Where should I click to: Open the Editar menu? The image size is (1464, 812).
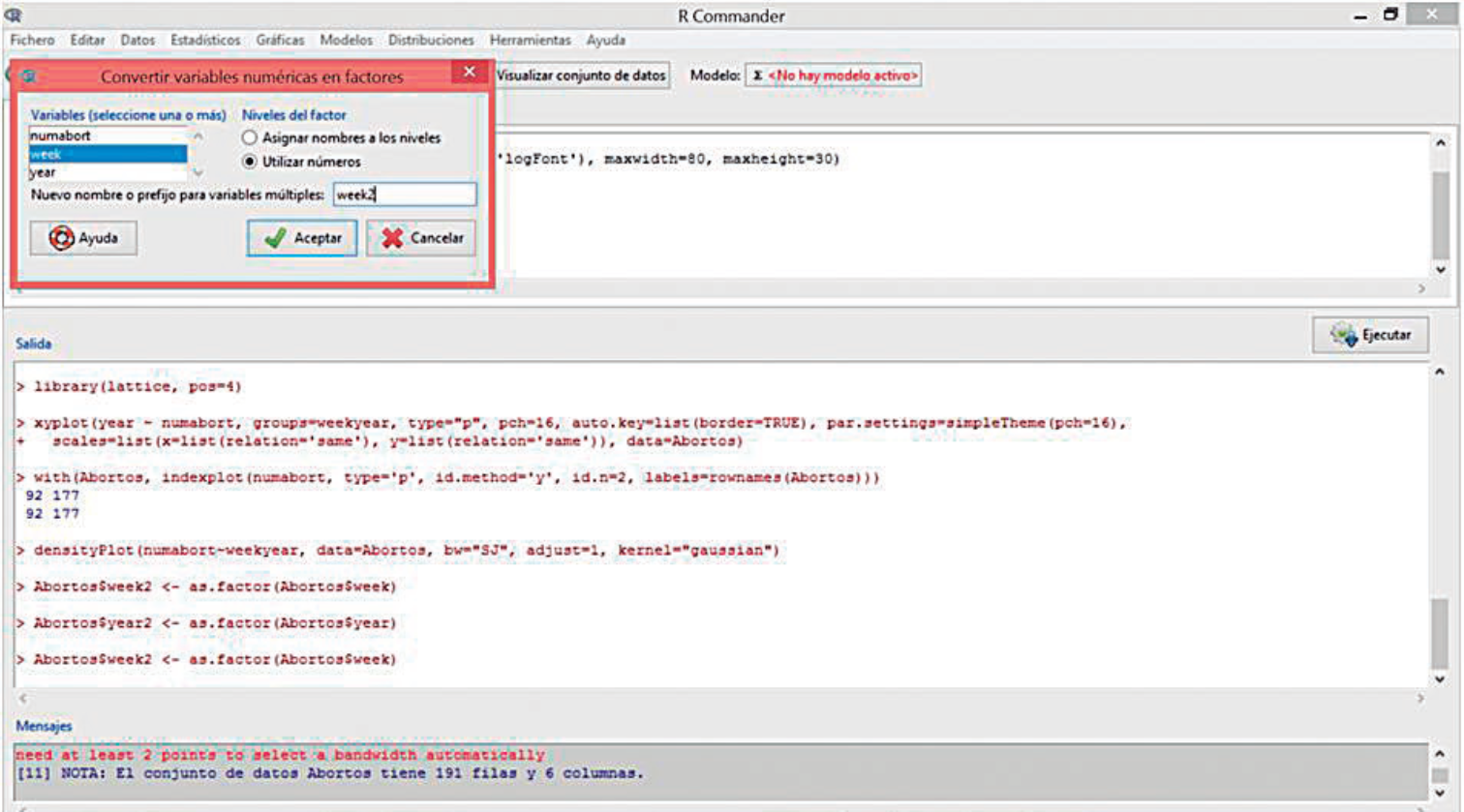pos(87,40)
